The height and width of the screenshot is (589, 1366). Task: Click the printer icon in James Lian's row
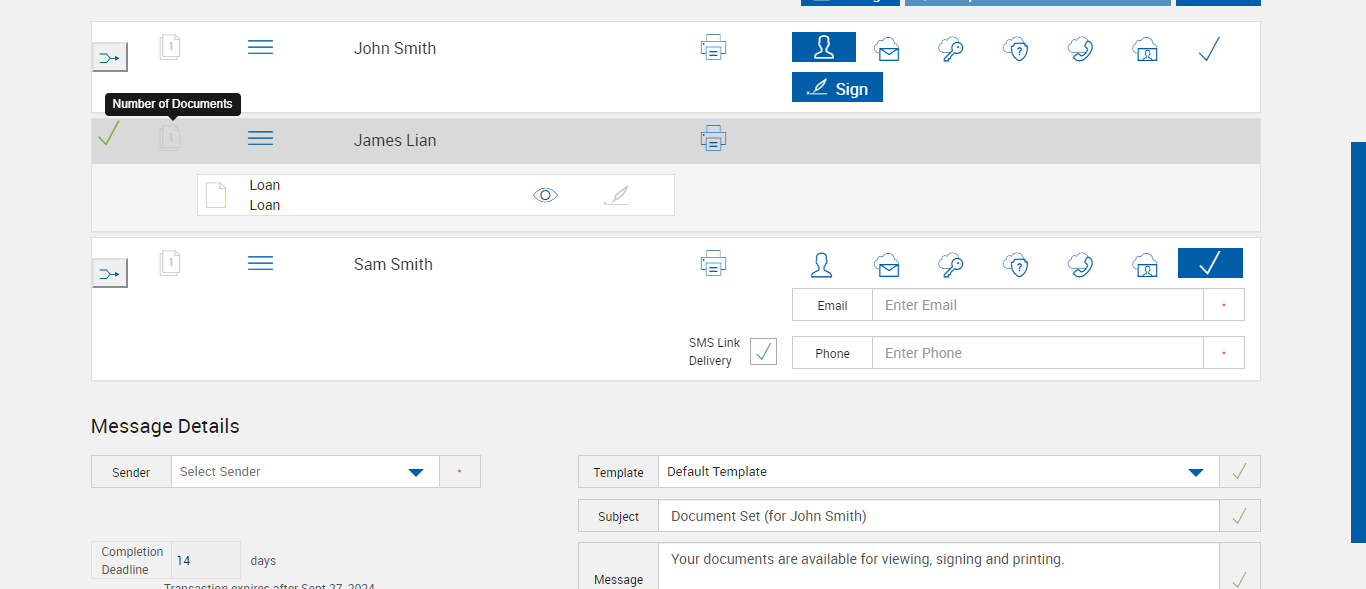point(713,139)
